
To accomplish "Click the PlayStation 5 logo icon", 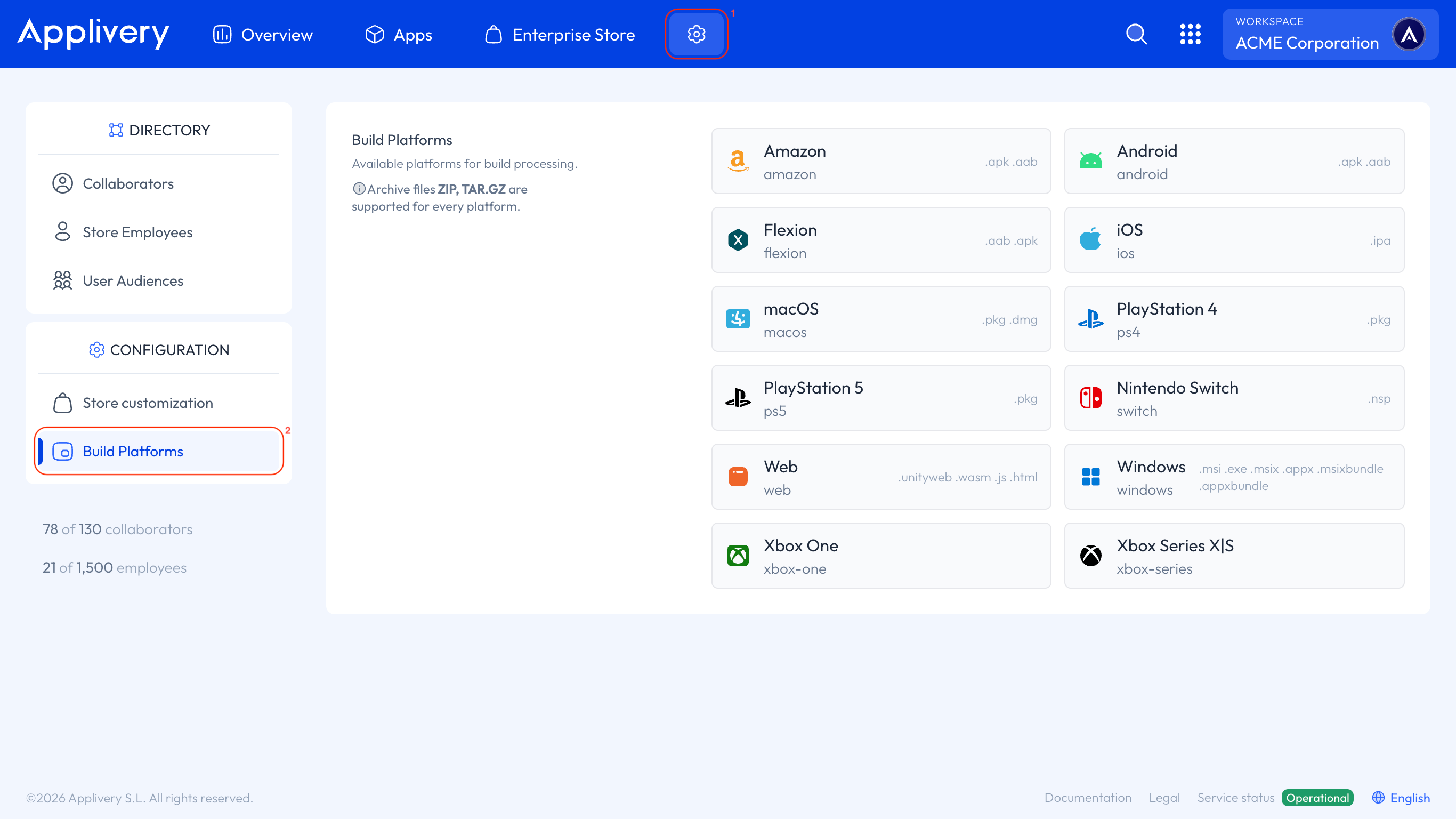I will (x=738, y=398).
